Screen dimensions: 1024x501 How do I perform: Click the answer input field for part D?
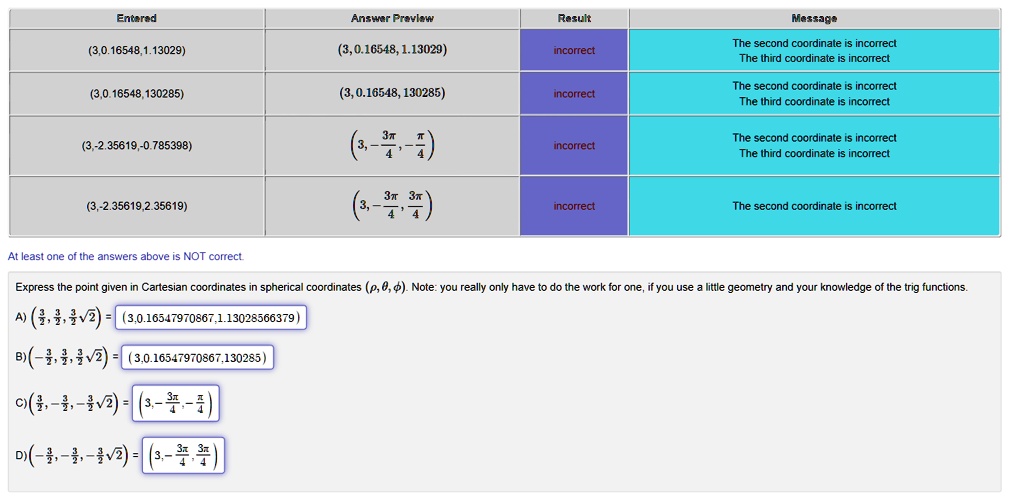coord(183,455)
